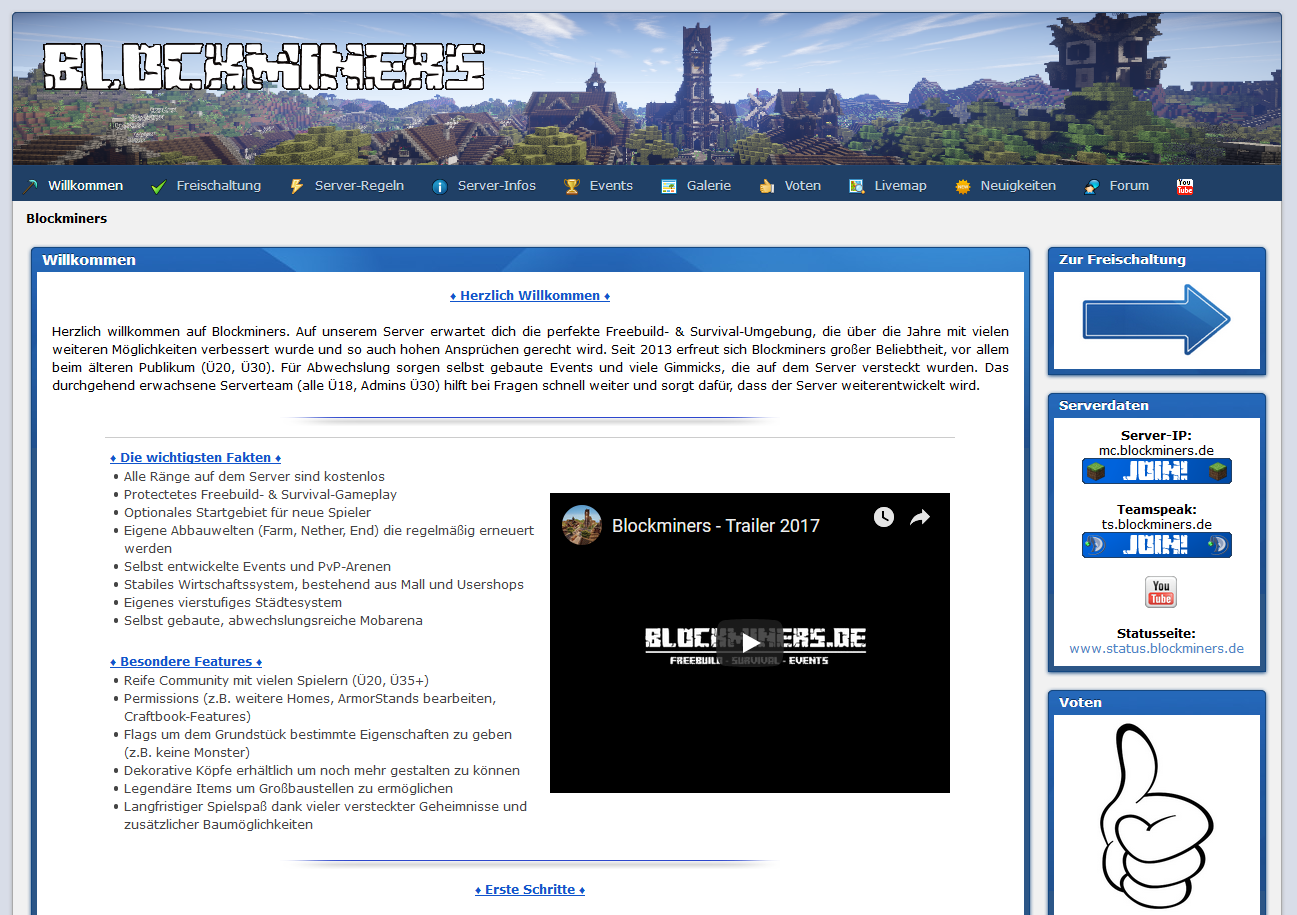
Task: Click the blue info icon beside Server-Infos
Action: pyautogui.click(x=440, y=186)
